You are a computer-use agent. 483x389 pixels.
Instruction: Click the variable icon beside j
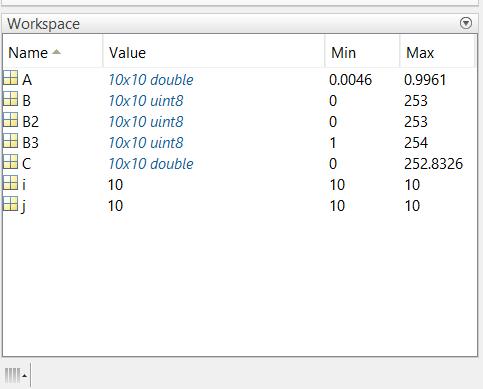coord(10,204)
